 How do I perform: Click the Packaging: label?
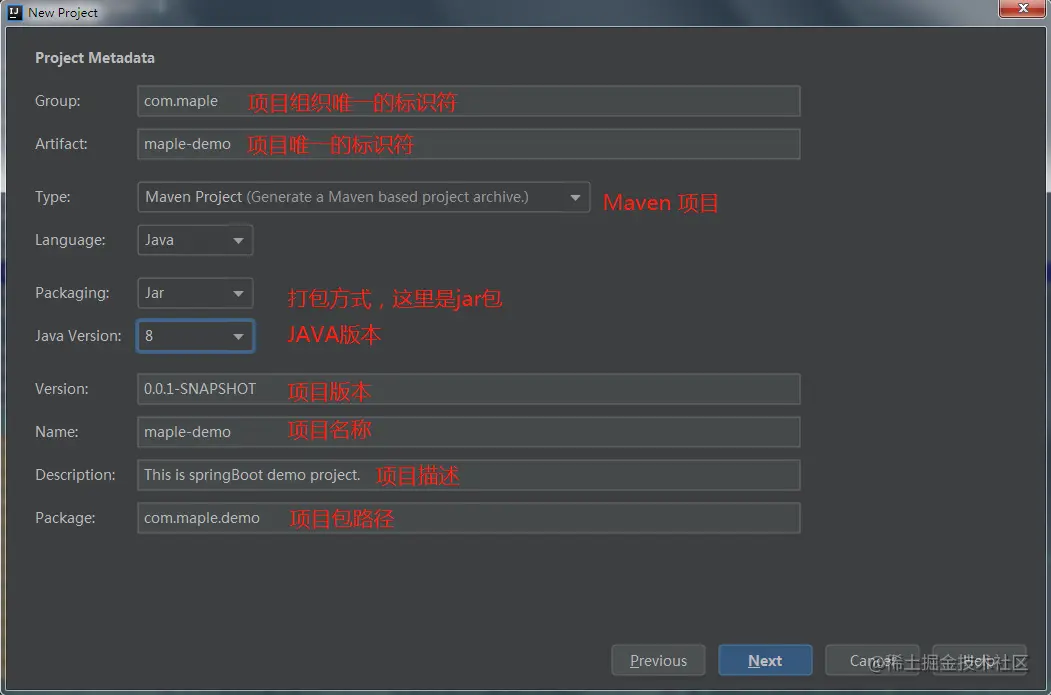tap(72, 293)
